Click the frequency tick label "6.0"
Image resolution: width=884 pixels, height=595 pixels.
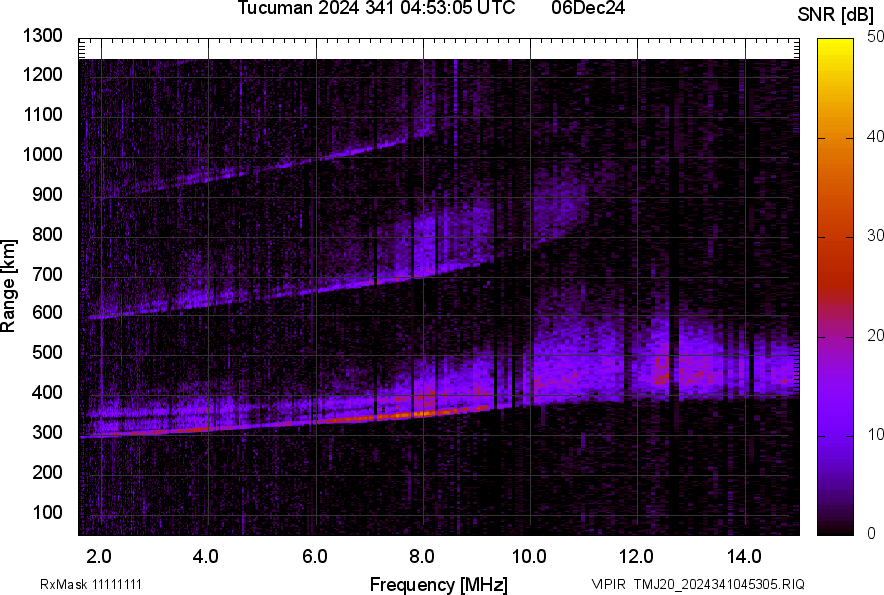point(315,556)
